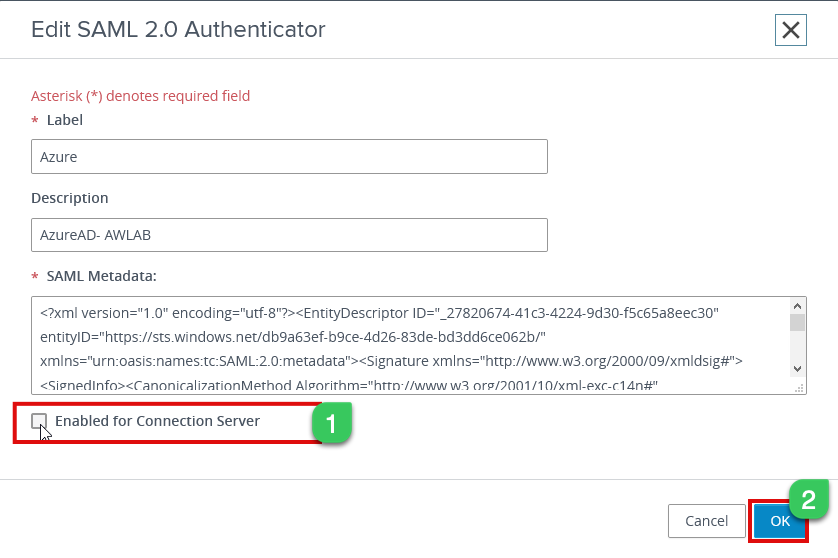The height and width of the screenshot is (558, 838).
Task: Click the Description field caption
Action: (x=70, y=198)
